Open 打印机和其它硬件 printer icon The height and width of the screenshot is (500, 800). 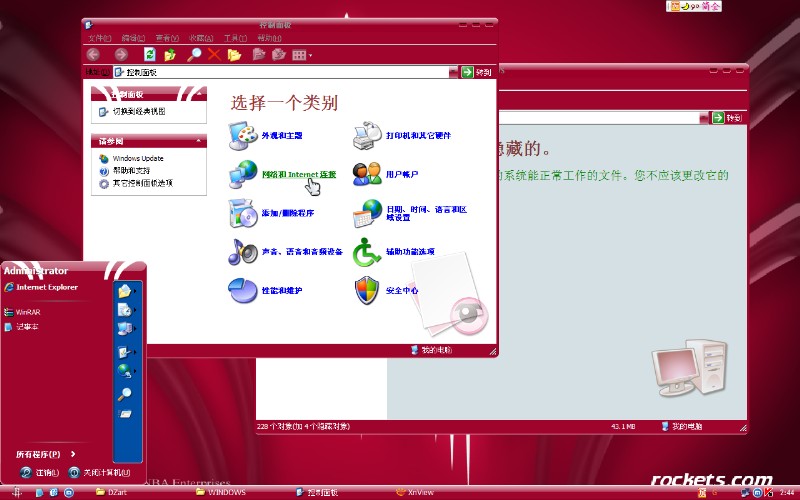pyautogui.click(x=367, y=135)
